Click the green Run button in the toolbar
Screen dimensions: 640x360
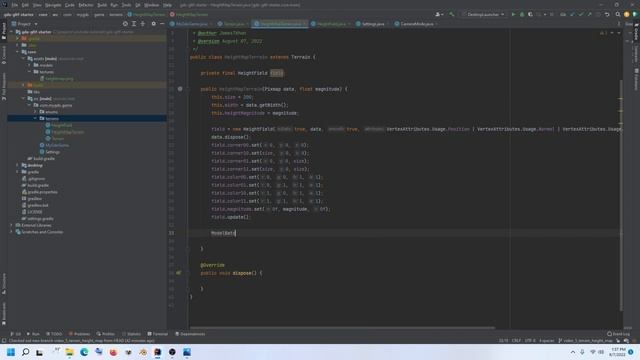[x=513, y=14]
